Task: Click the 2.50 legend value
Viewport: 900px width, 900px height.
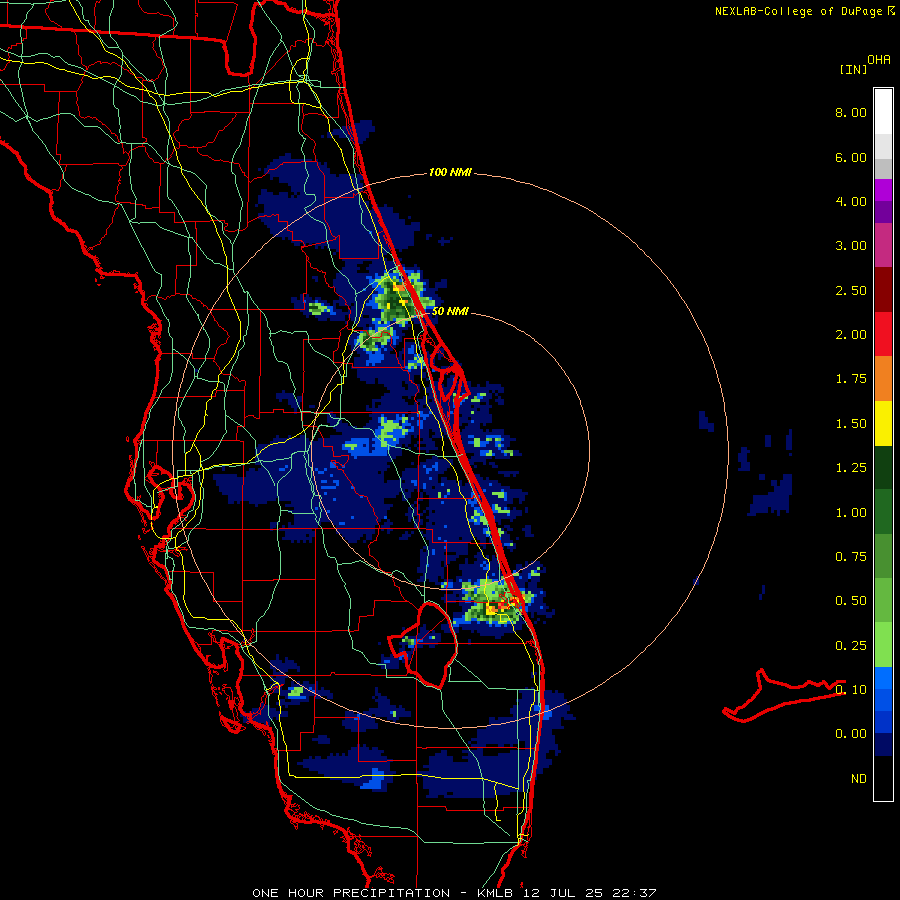Action: pyautogui.click(x=851, y=290)
